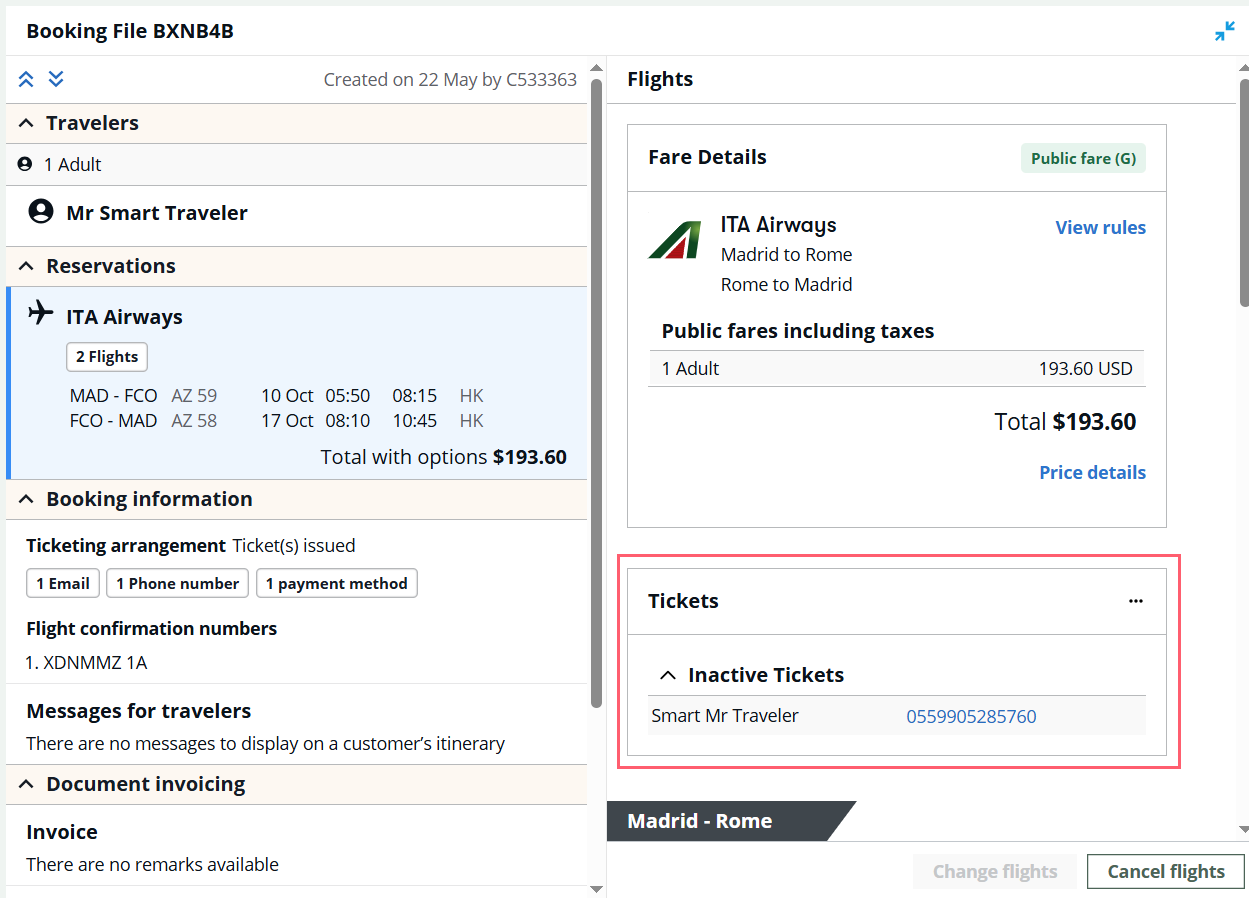Click the Flight confirmation numbers heading

(x=152, y=629)
